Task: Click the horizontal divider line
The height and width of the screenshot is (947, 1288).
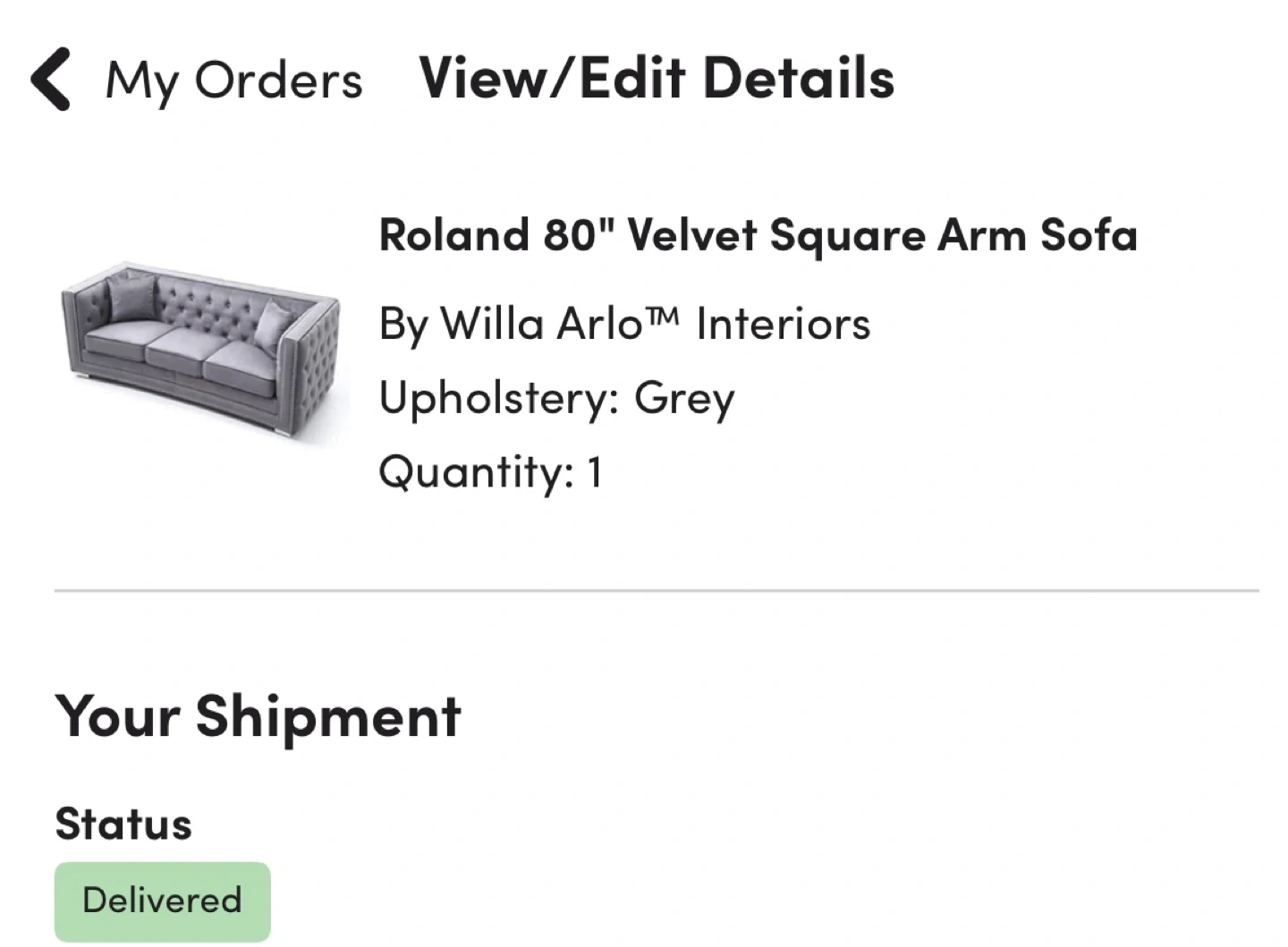Action: point(657,591)
